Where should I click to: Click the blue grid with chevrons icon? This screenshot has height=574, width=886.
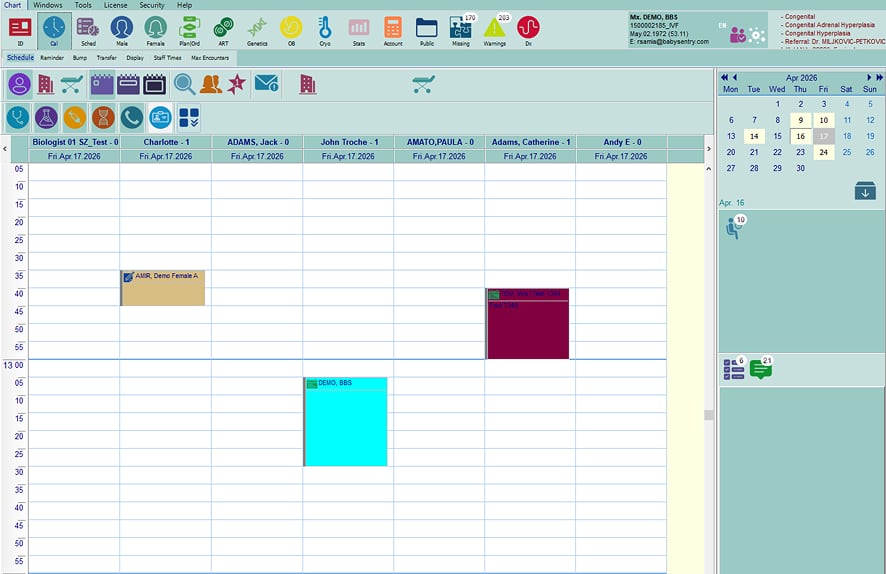coord(189,118)
